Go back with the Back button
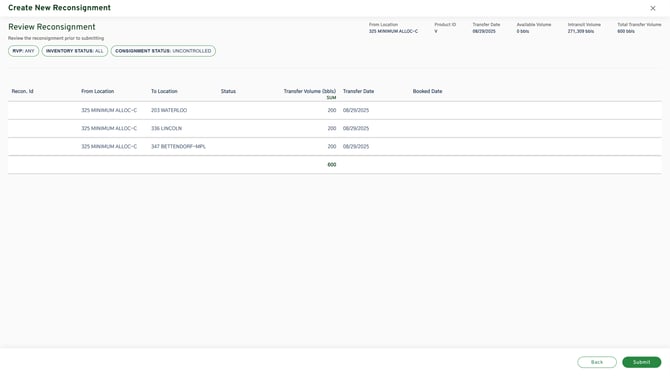 click(x=597, y=362)
